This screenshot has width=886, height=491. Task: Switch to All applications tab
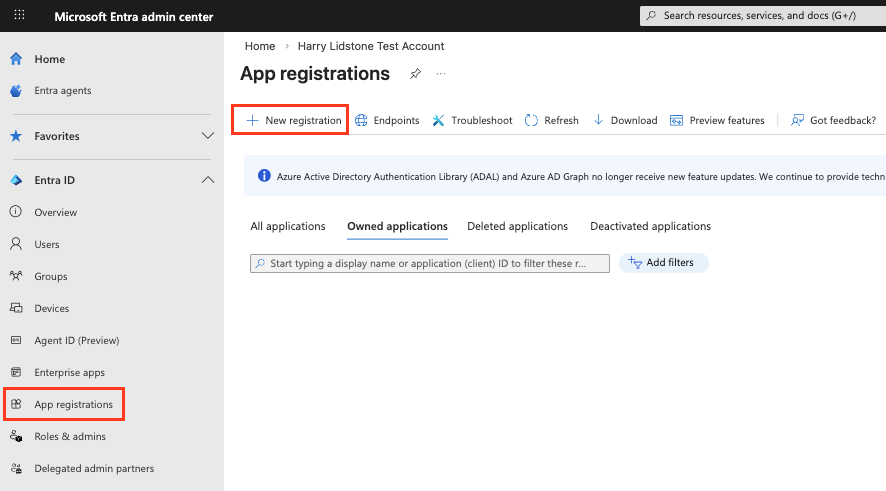[288, 226]
